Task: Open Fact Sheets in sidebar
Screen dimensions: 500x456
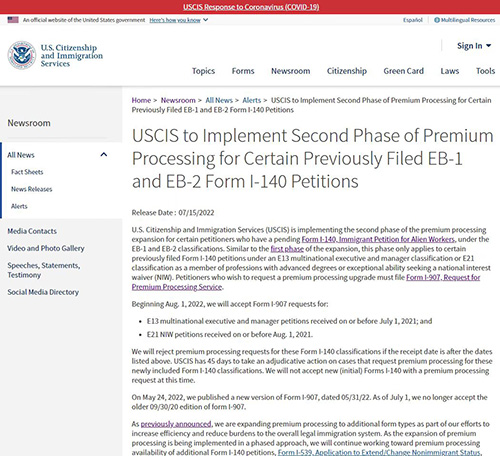Action: 27,172
